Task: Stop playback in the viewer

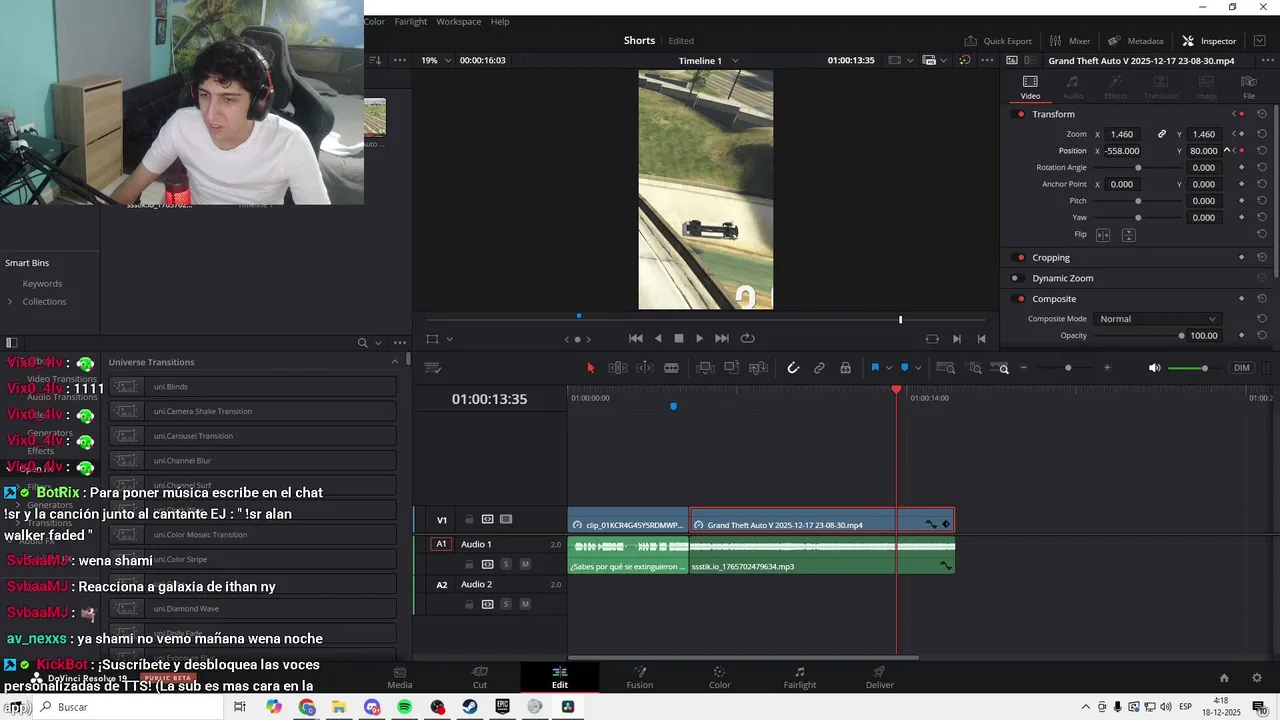Action: click(x=678, y=339)
